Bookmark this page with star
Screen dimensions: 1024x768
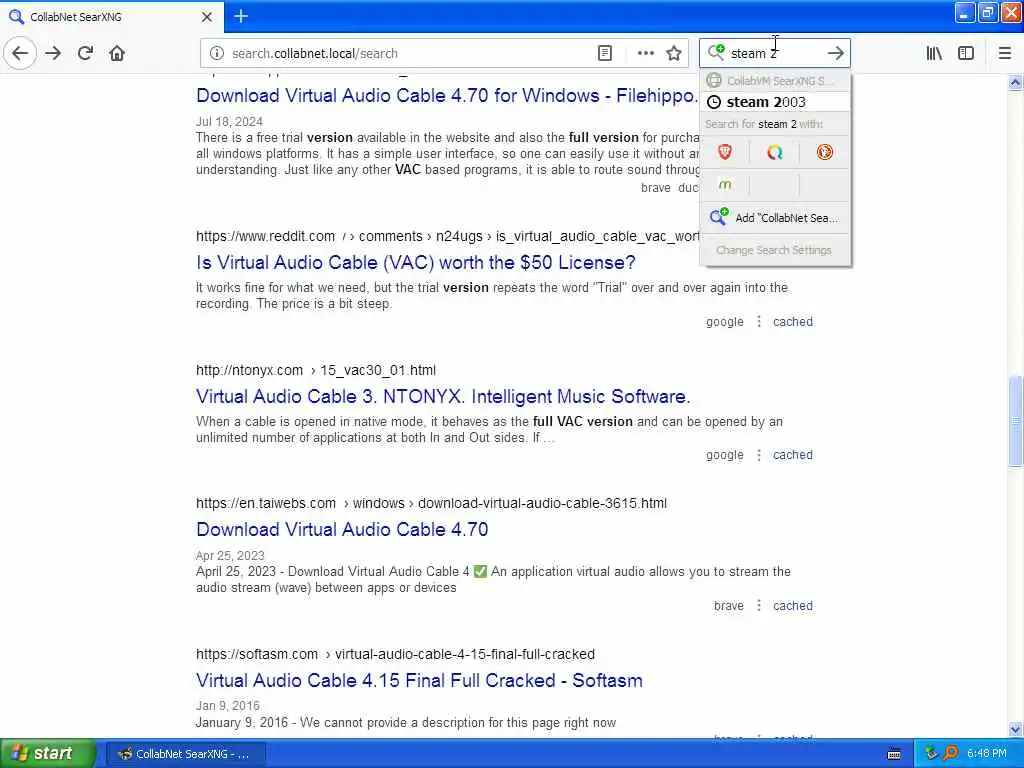point(674,54)
